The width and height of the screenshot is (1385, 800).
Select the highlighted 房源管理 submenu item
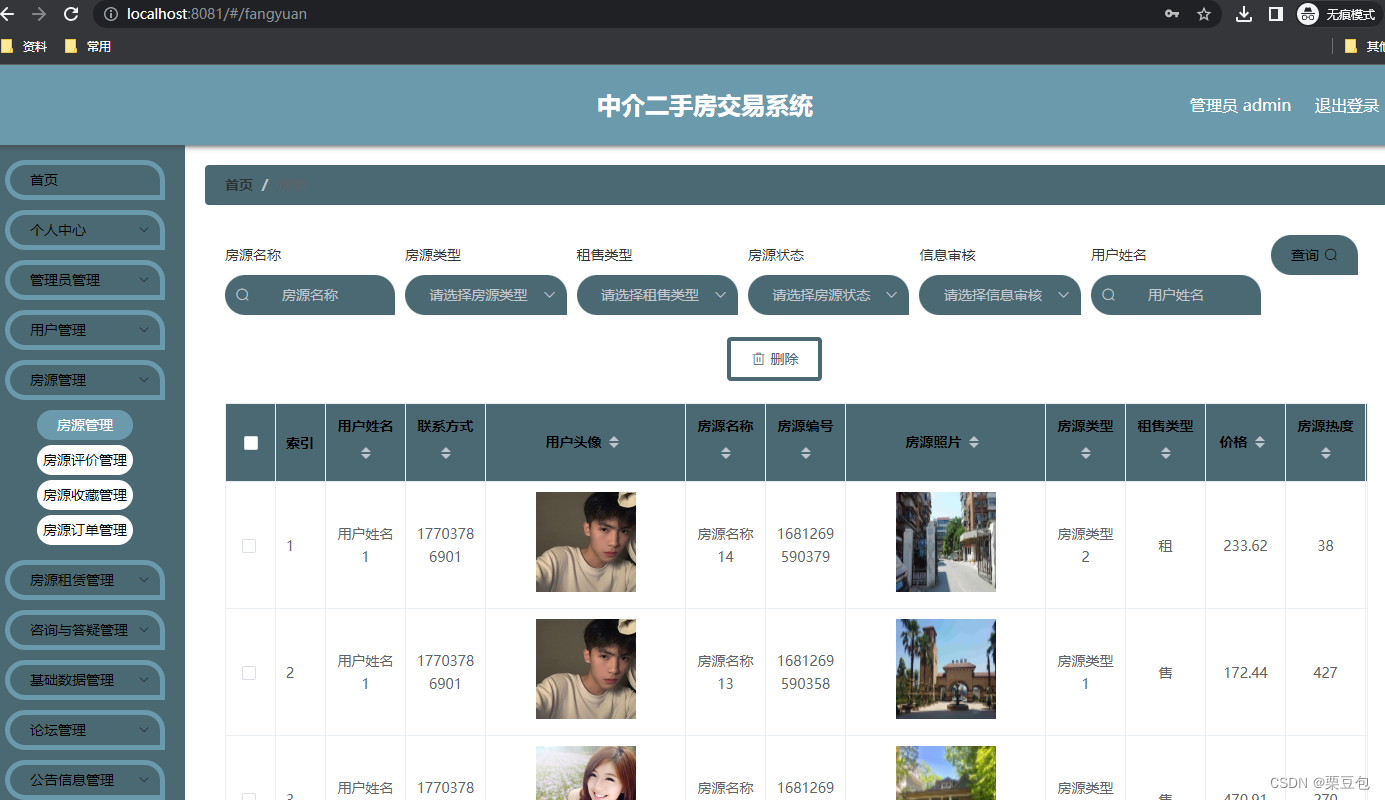click(85, 425)
